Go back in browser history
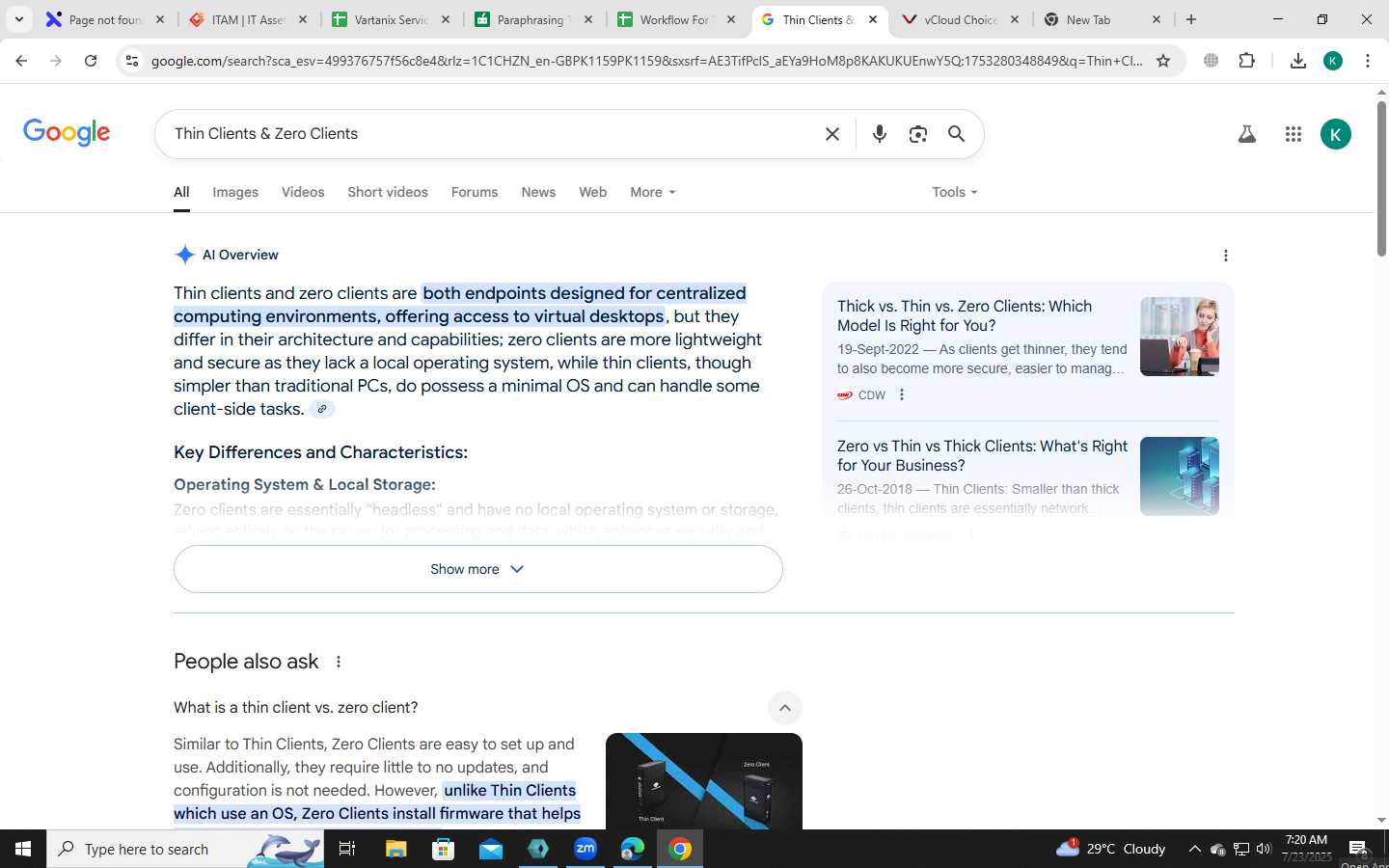This screenshot has height=868, width=1389. (x=21, y=61)
